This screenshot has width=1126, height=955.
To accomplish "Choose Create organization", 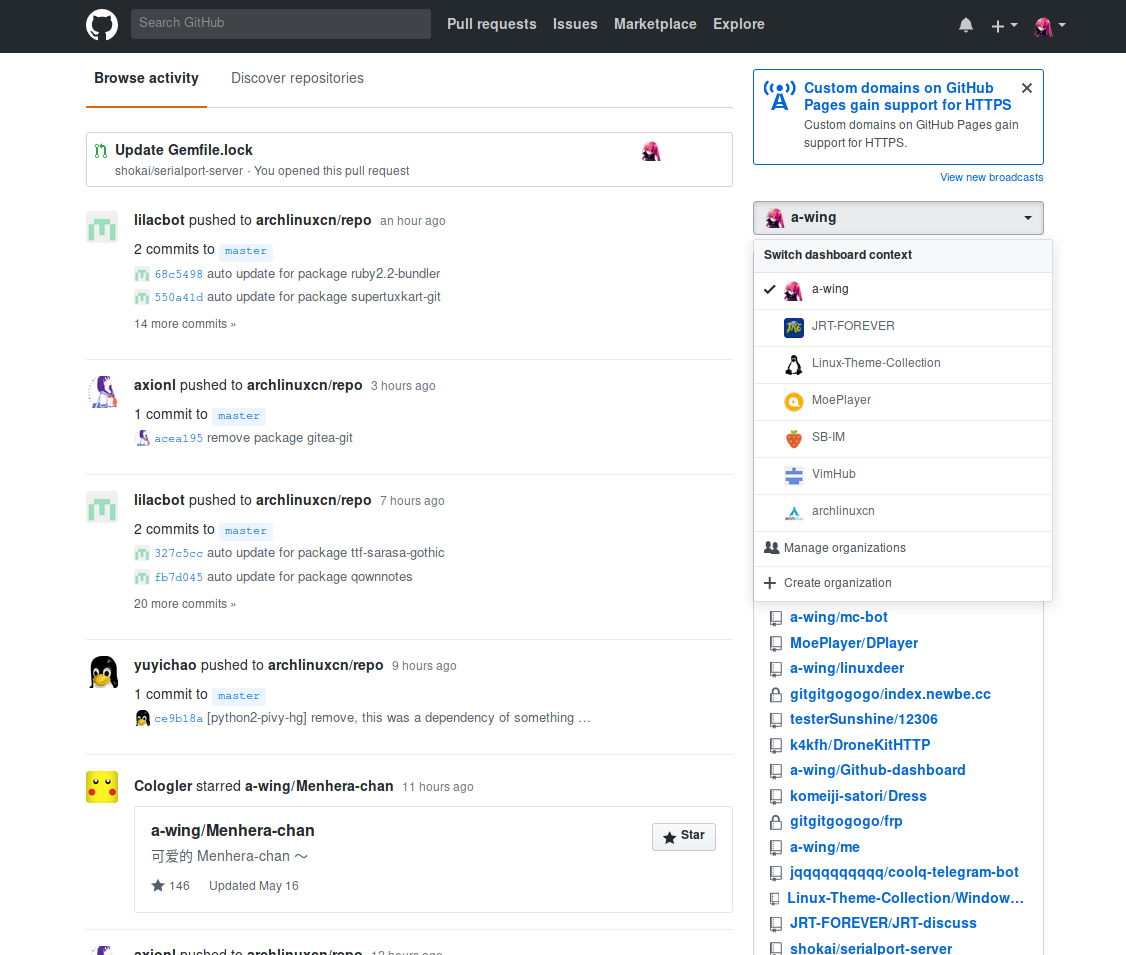I will (903, 583).
